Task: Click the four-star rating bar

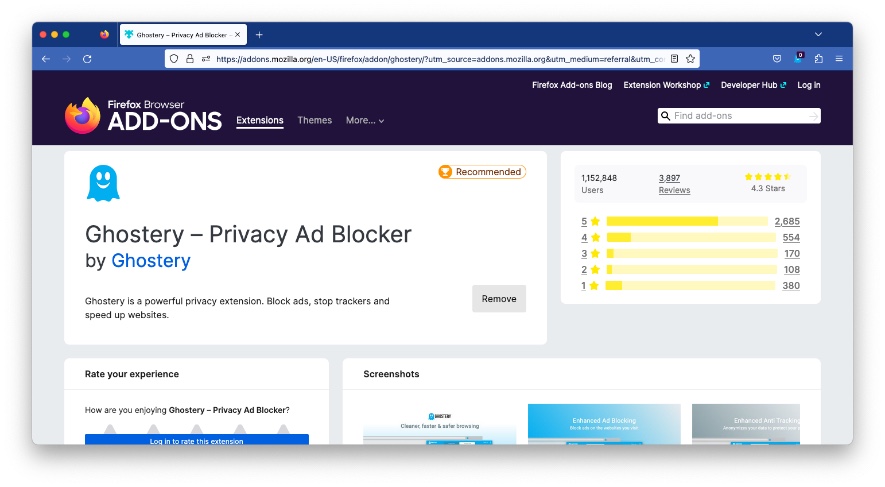Action: coord(691,238)
